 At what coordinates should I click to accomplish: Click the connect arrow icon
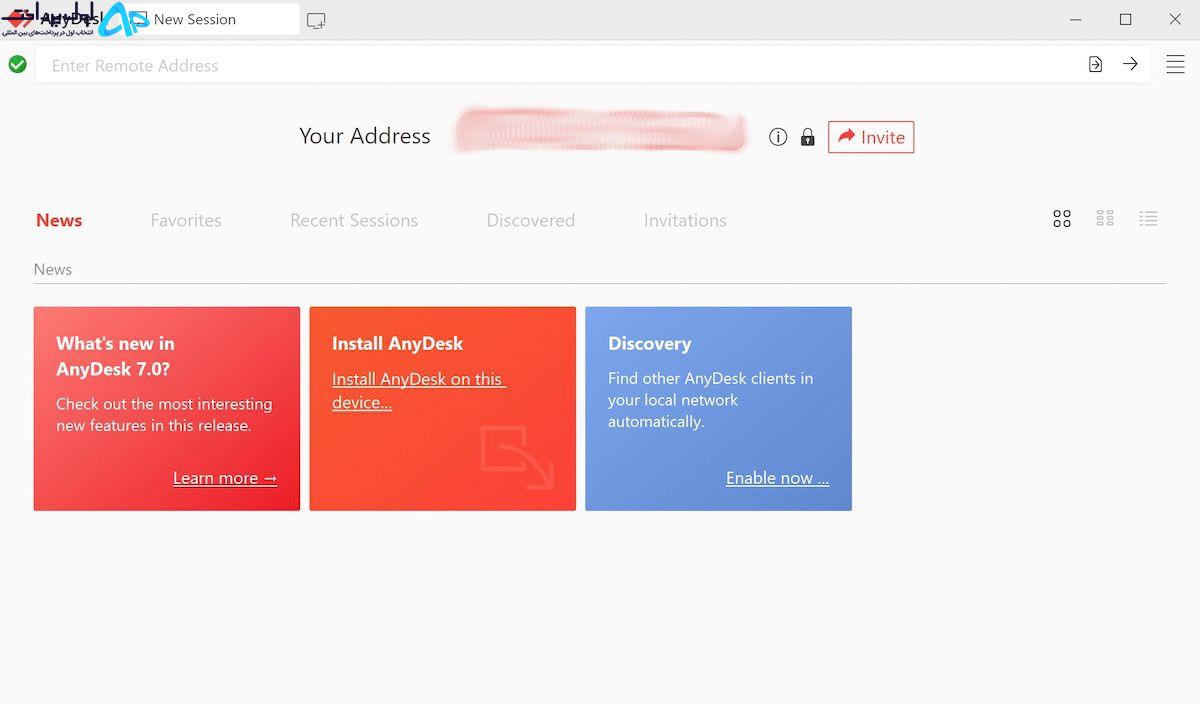1130,64
